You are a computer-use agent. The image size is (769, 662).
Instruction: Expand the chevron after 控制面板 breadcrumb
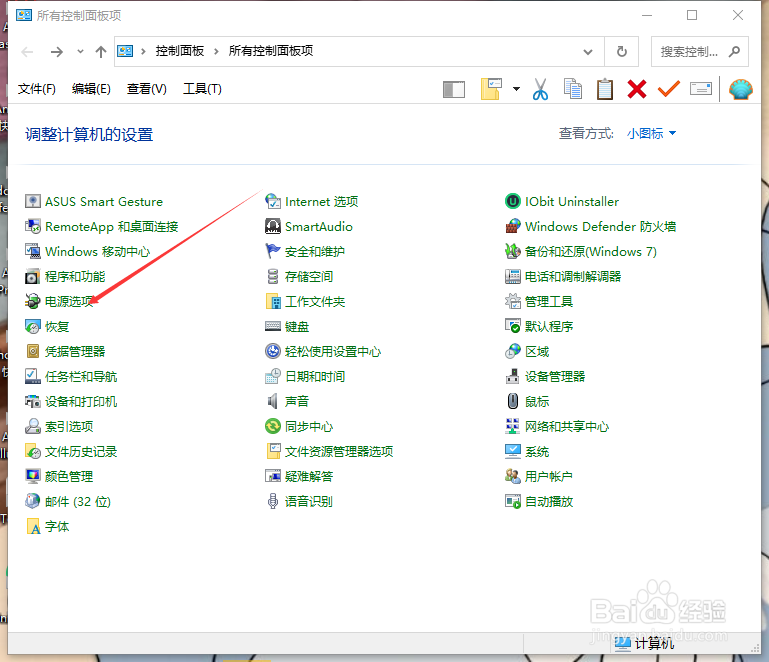click(x=216, y=51)
